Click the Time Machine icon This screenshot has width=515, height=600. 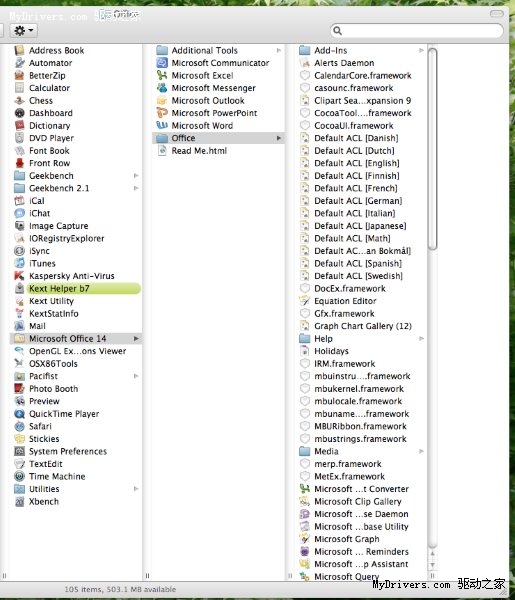coord(19,476)
